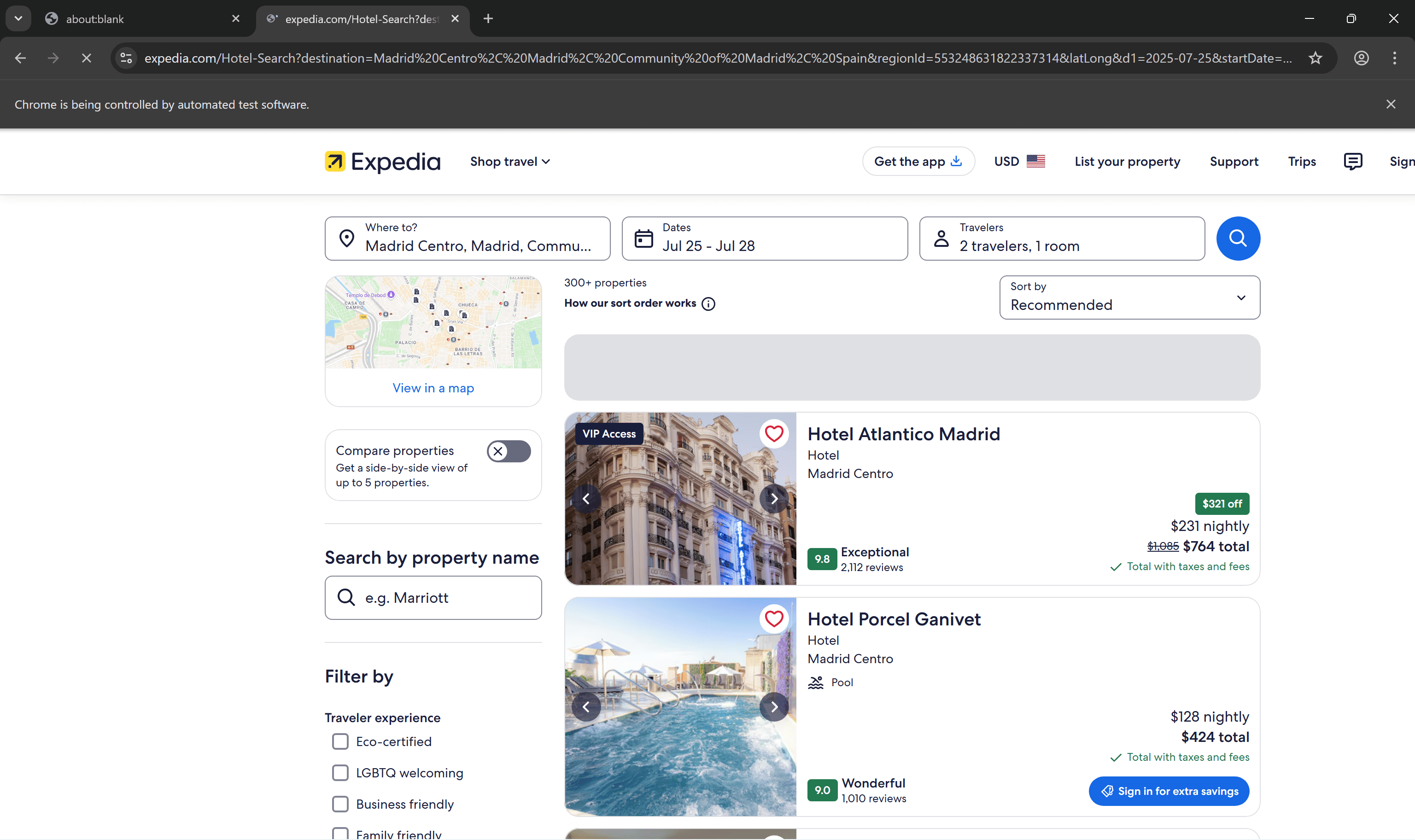Show previous photo of Hotel Porcel Ganivet
The width and height of the screenshot is (1415, 840).
[586, 706]
